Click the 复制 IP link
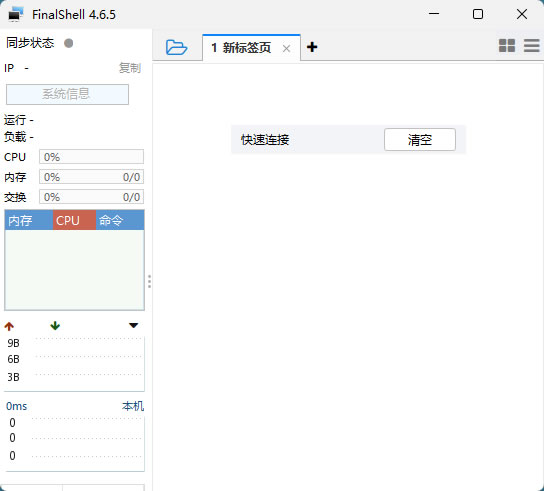The image size is (544, 491). pyautogui.click(x=129, y=68)
